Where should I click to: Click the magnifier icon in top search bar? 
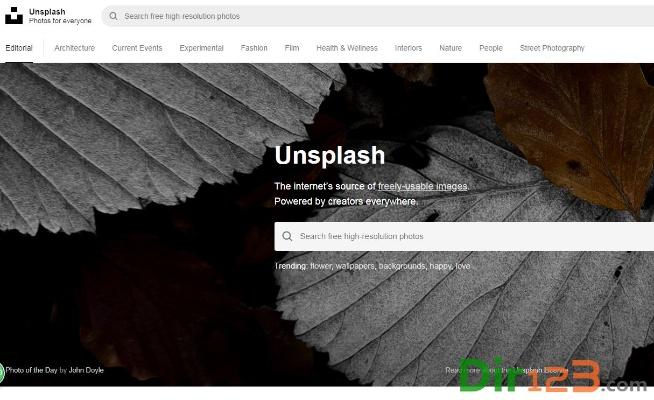pos(113,16)
